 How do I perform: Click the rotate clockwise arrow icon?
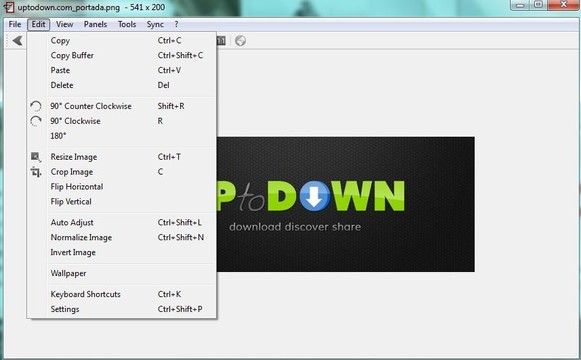pyautogui.click(x=36, y=121)
